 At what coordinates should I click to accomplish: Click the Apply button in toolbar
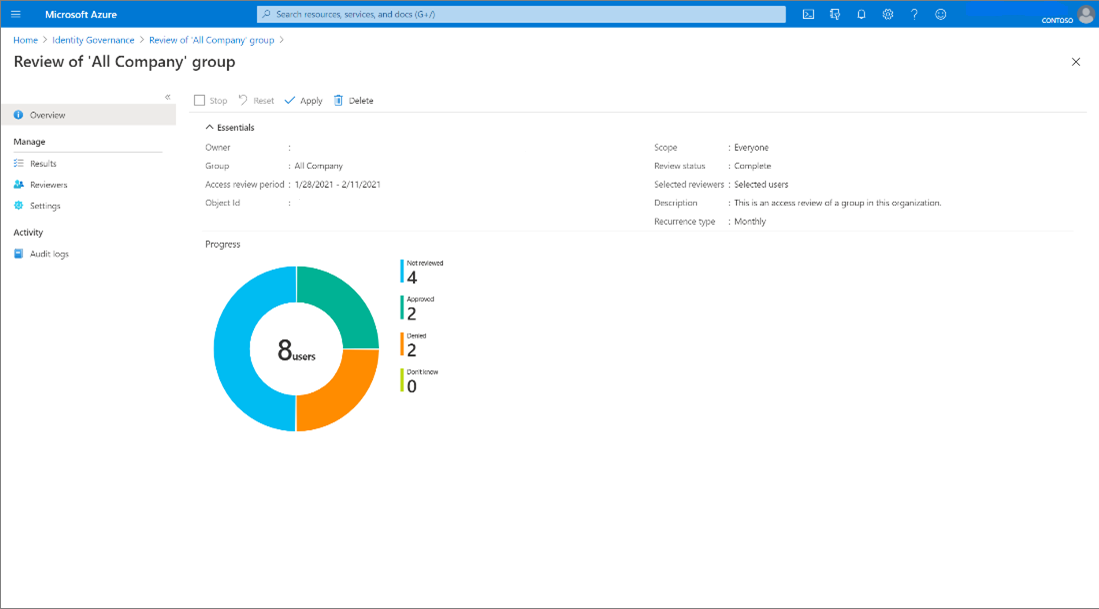[x=304, y=101]
